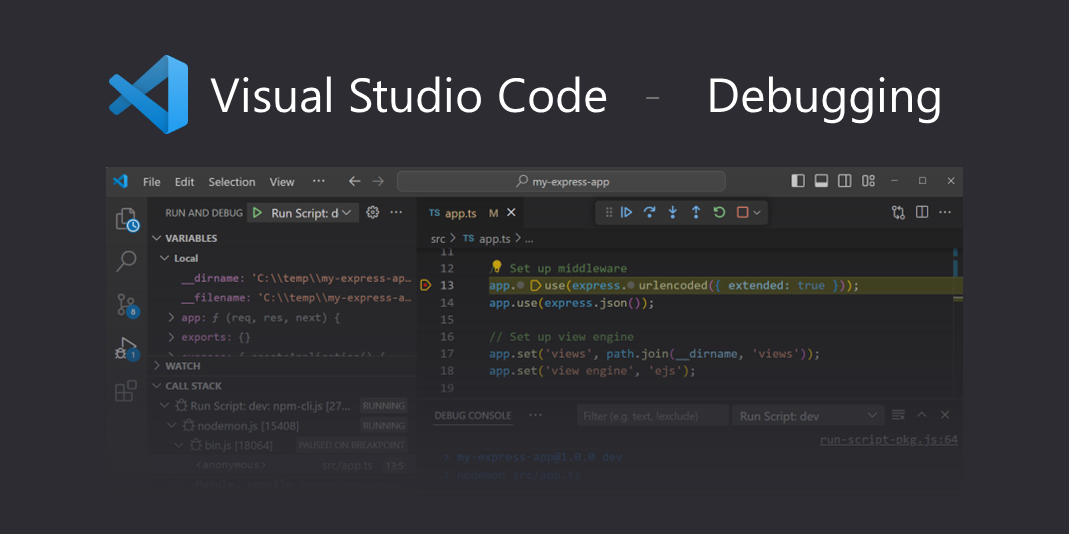
Task: Click Step Into in debug toolbar
Action: point(672,212)
